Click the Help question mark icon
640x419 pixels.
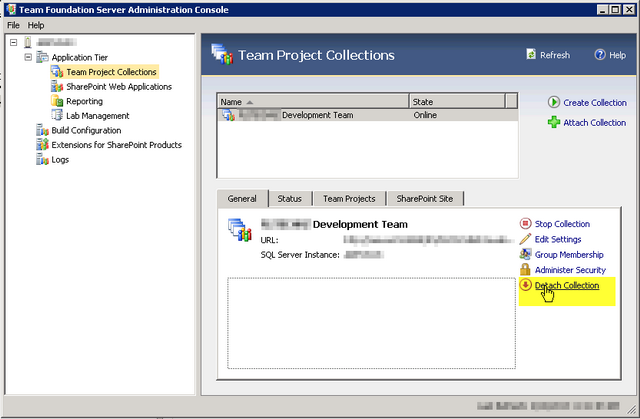600,54
